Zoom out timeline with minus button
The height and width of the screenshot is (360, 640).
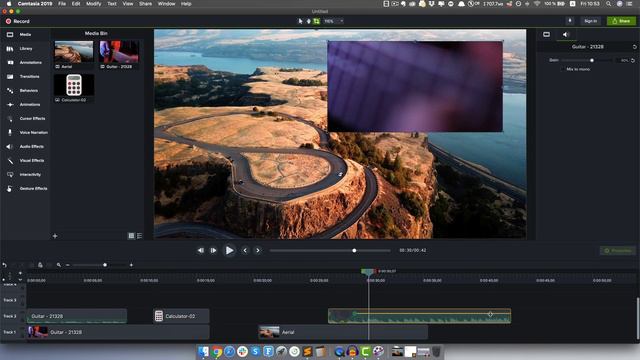68,265
